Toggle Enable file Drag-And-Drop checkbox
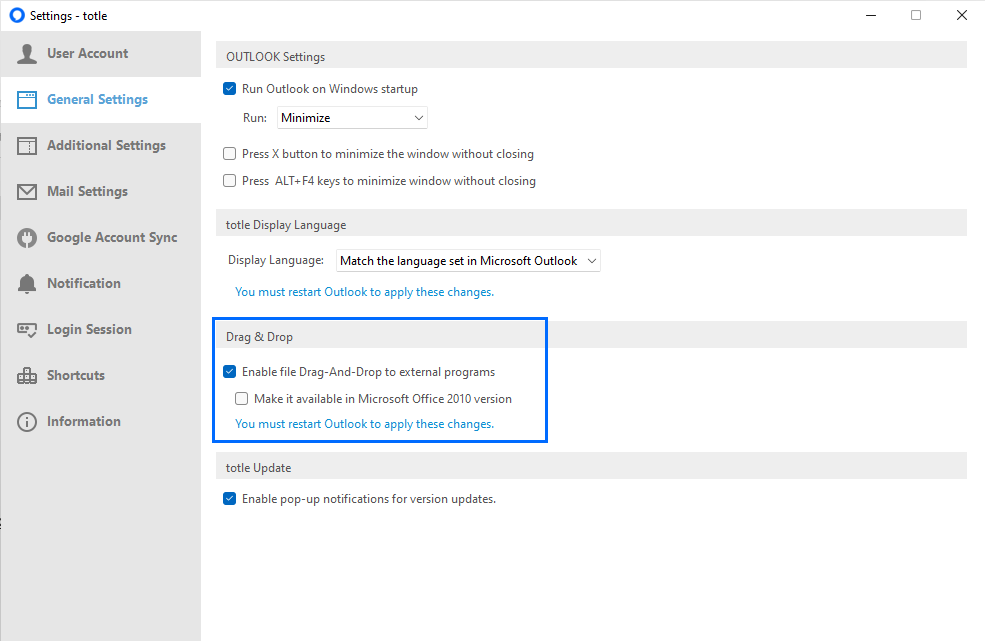Viewport: 985px width, 641px height. [229, 372]
